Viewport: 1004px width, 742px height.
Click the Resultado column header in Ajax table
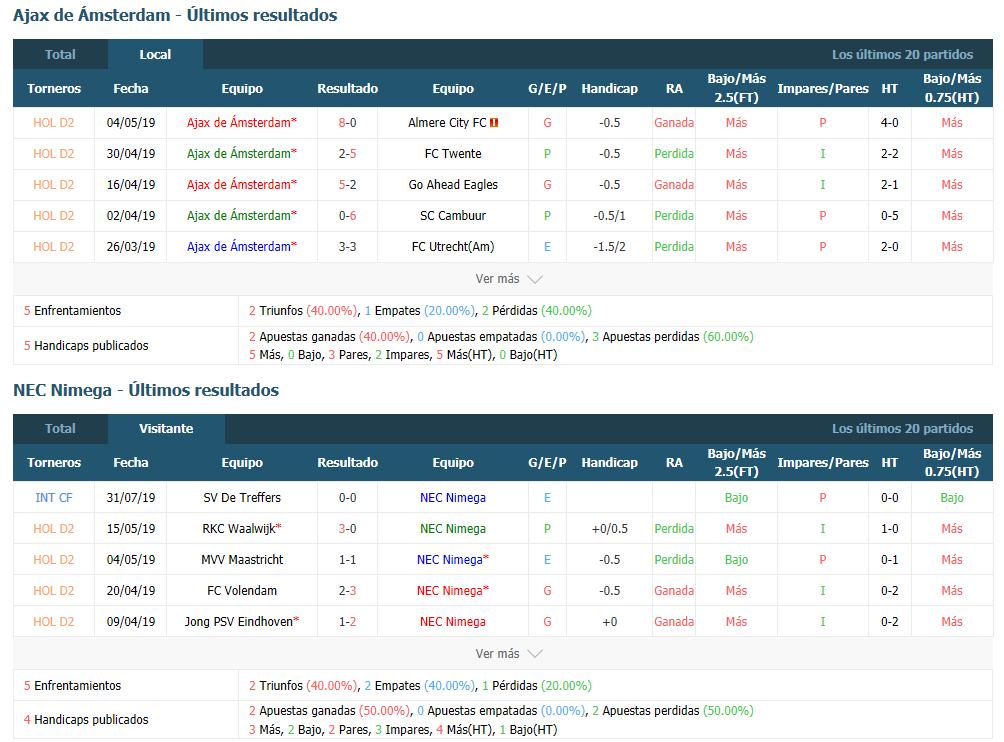(348, 88)
